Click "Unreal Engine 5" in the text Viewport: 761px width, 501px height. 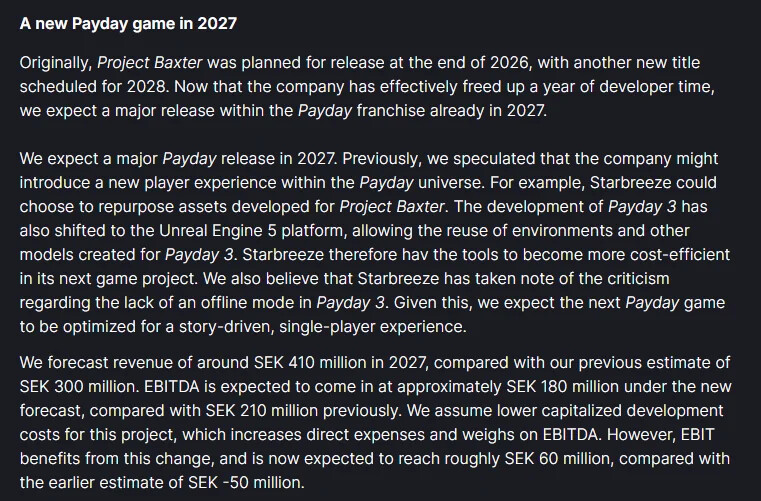(218, 230)
